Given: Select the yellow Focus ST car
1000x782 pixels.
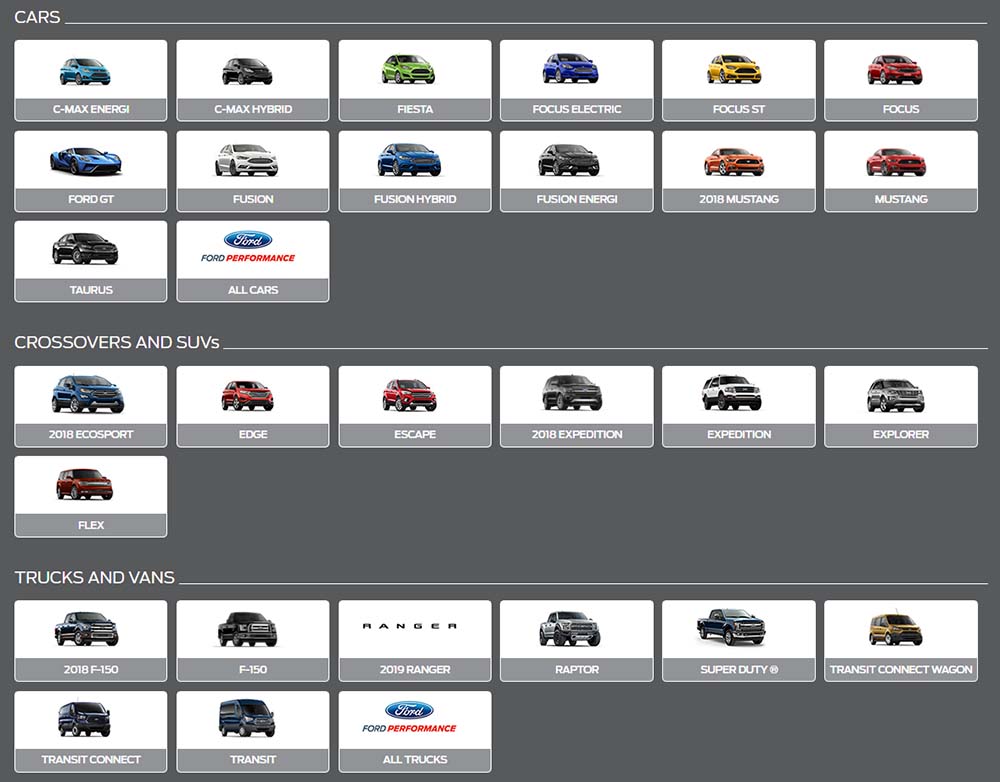Looking at the screenshot, I should 734,69.
